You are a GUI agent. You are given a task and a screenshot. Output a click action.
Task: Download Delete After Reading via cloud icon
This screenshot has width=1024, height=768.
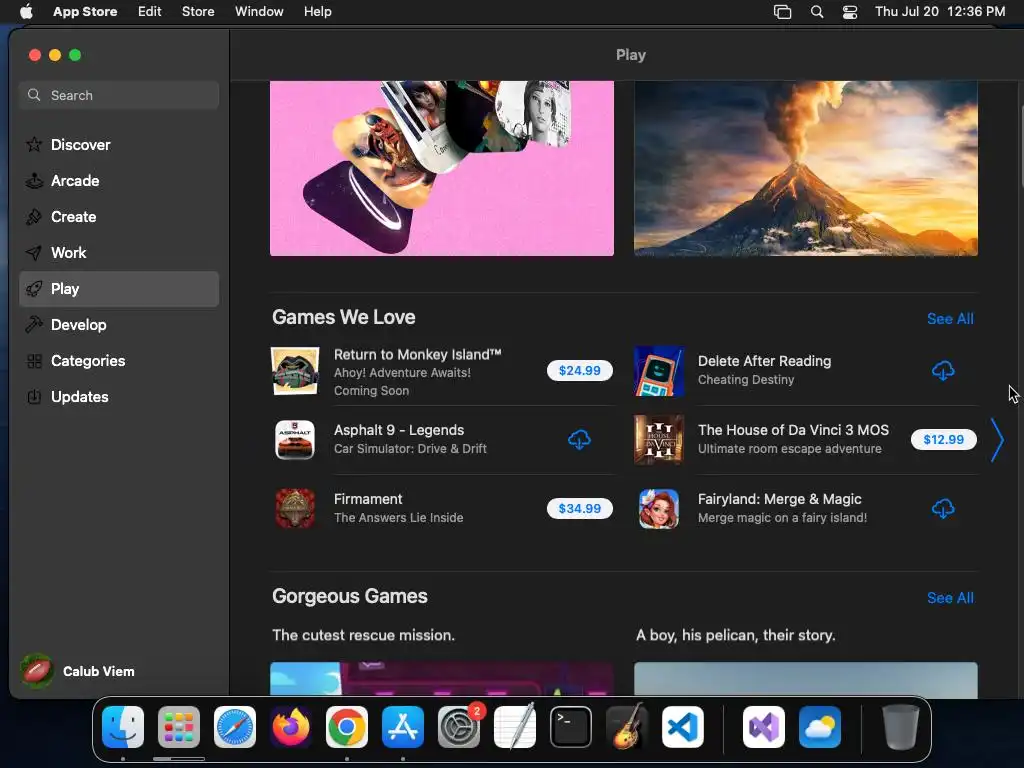pyautogui.click(x=943, y=370)
